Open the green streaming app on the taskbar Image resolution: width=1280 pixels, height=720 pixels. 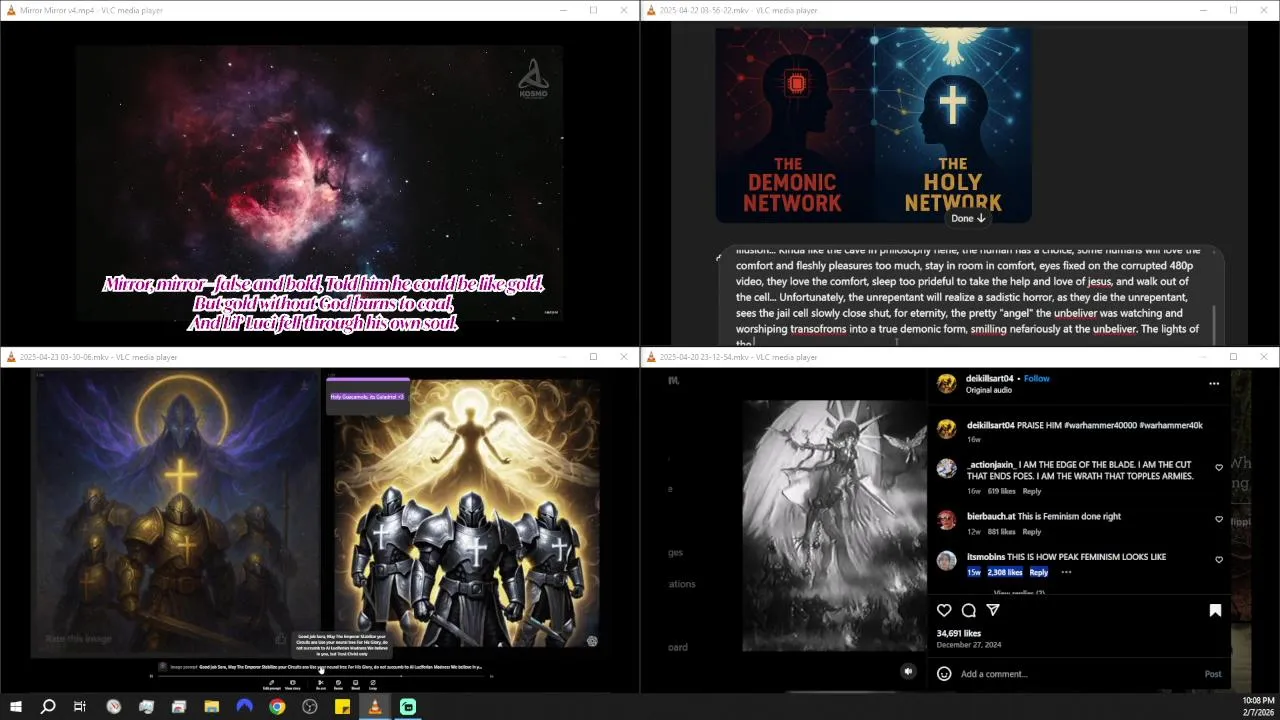coord(408,707)
